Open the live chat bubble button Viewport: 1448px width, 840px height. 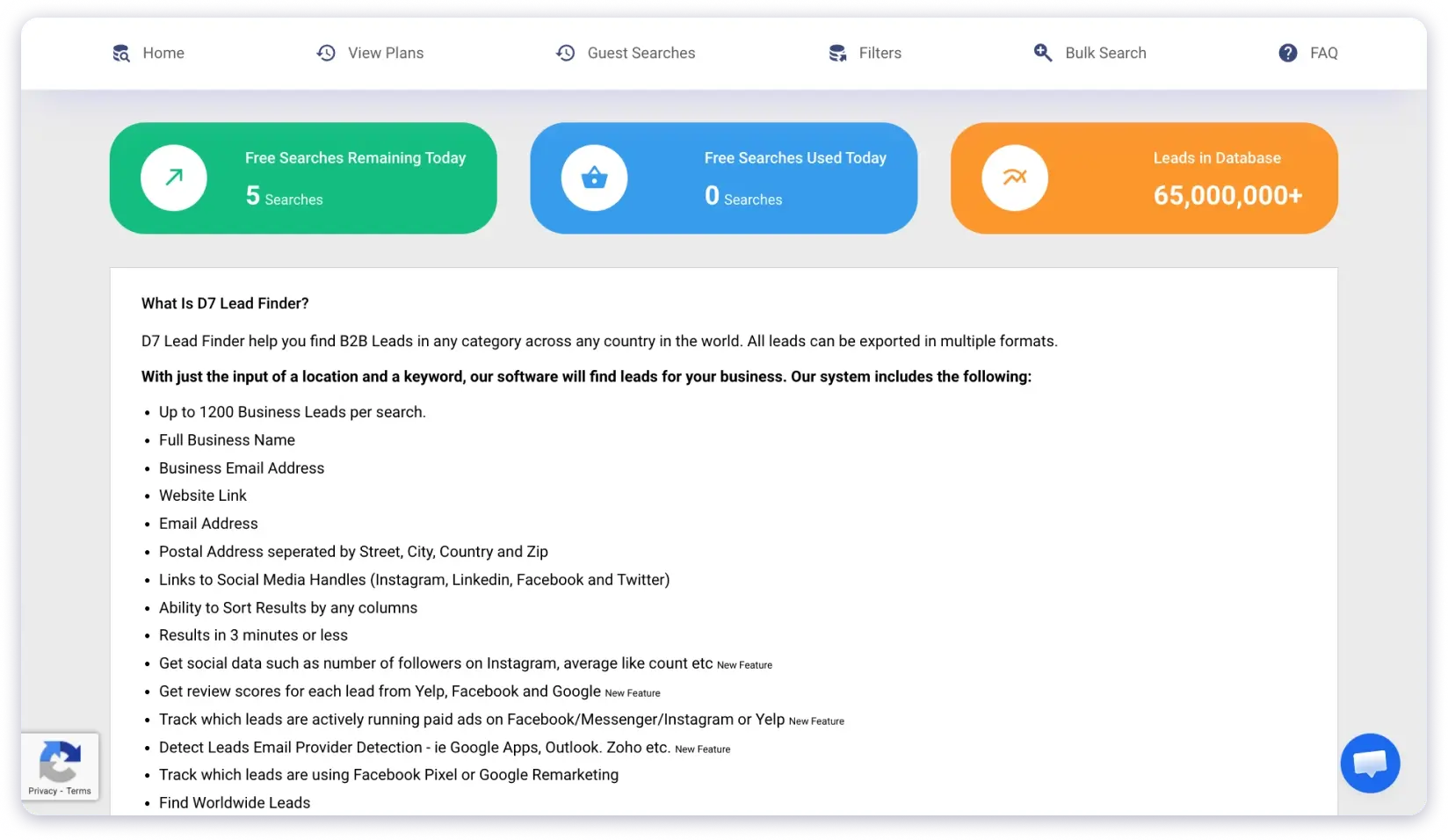tap(1370, 763)
